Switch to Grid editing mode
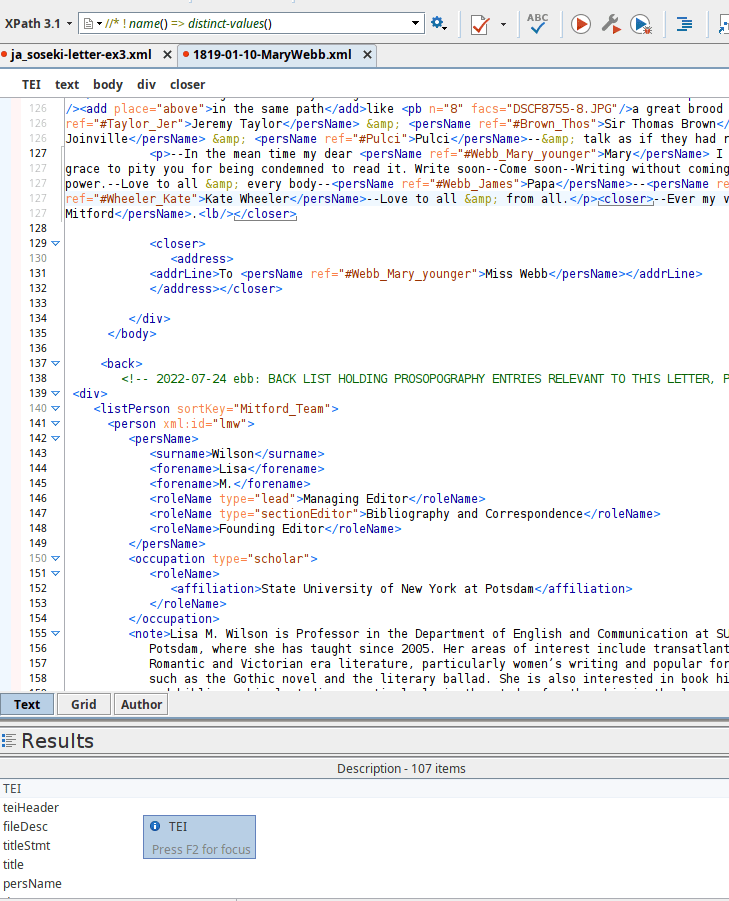This screenshot has width=729, height=901. pyautogui.click(x=84, y=704)
